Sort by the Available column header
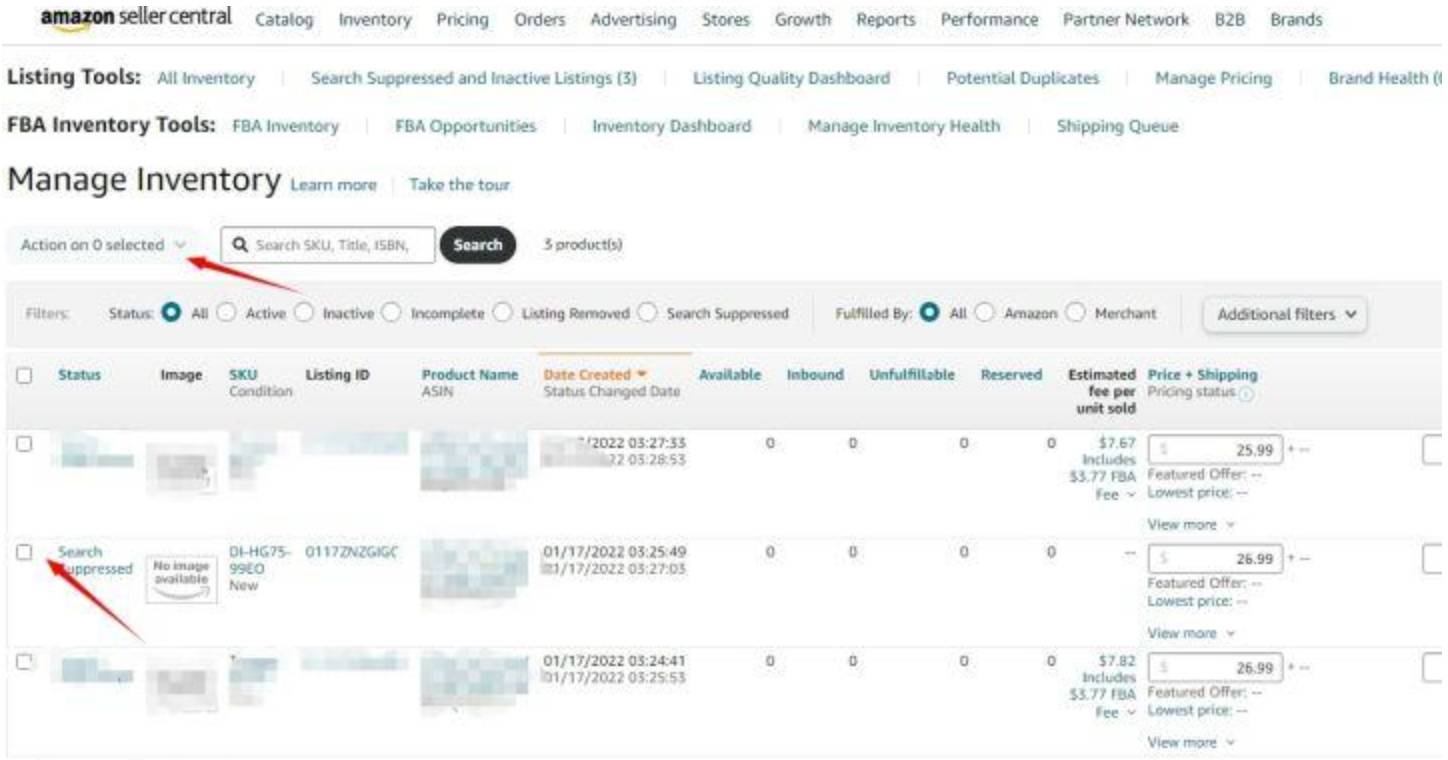The image size is (1448, 760). point(730,375)
